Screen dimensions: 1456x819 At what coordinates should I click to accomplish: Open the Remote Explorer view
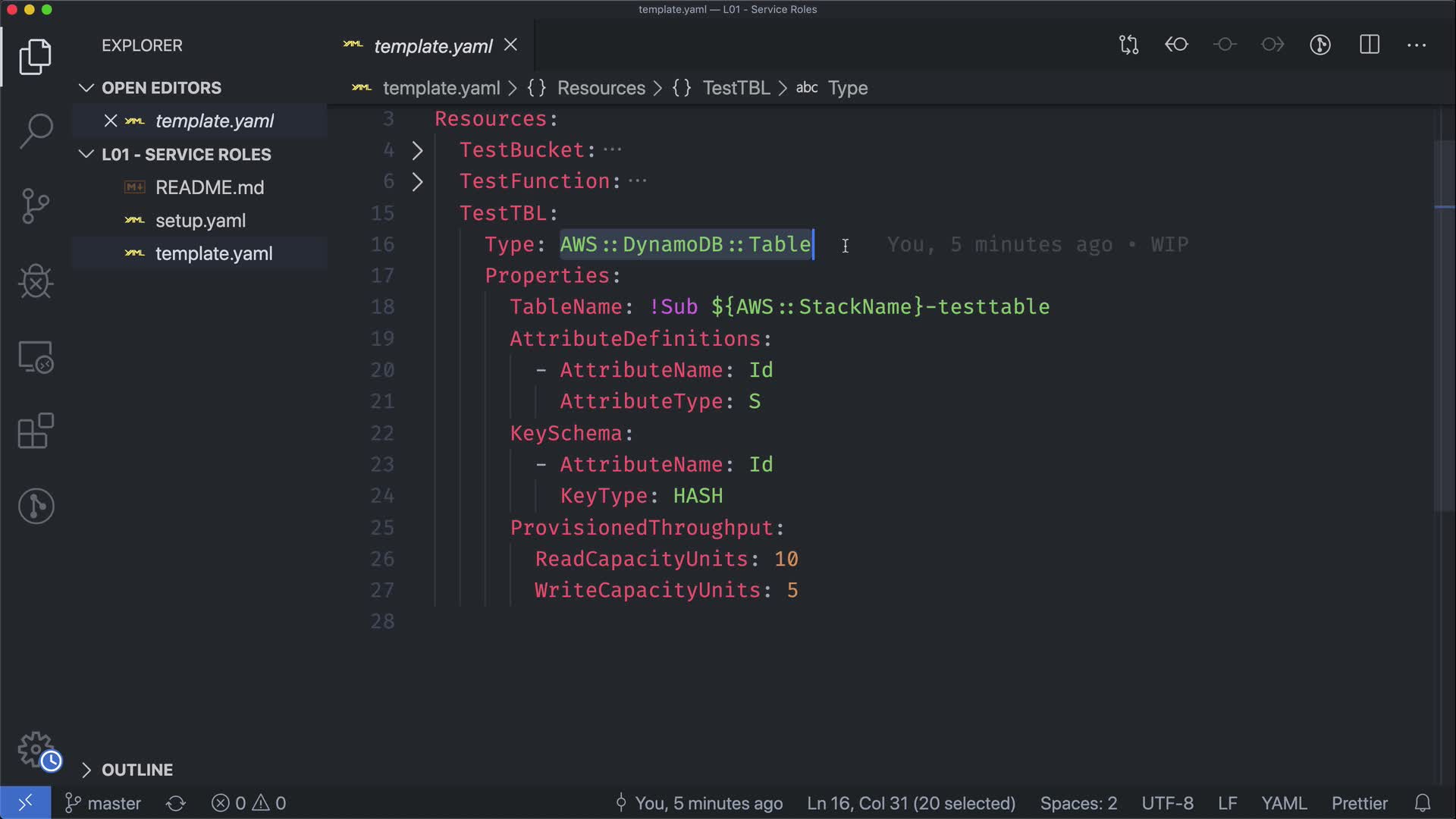(x=36, y=356)
